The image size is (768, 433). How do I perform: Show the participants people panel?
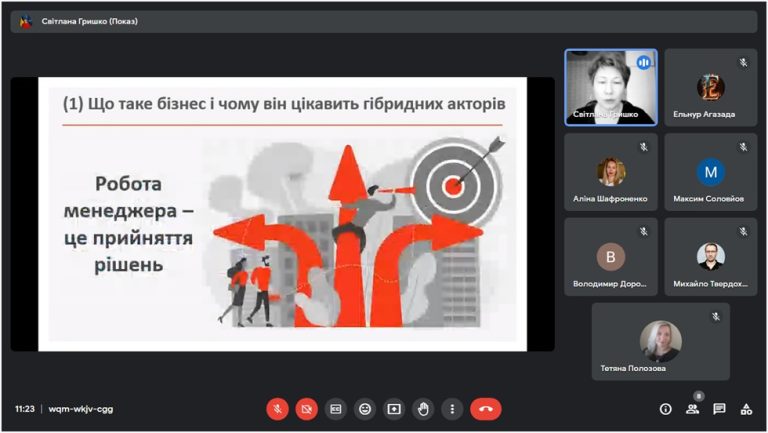coord(693,409)
